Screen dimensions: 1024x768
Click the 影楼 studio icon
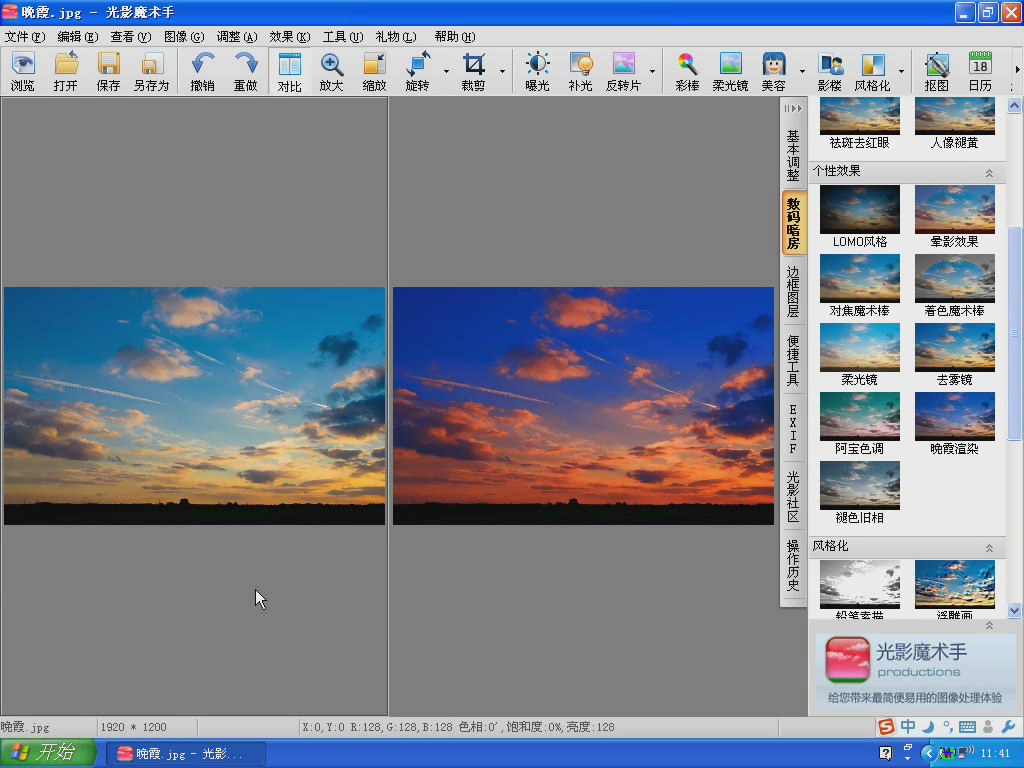click(830, 71)
